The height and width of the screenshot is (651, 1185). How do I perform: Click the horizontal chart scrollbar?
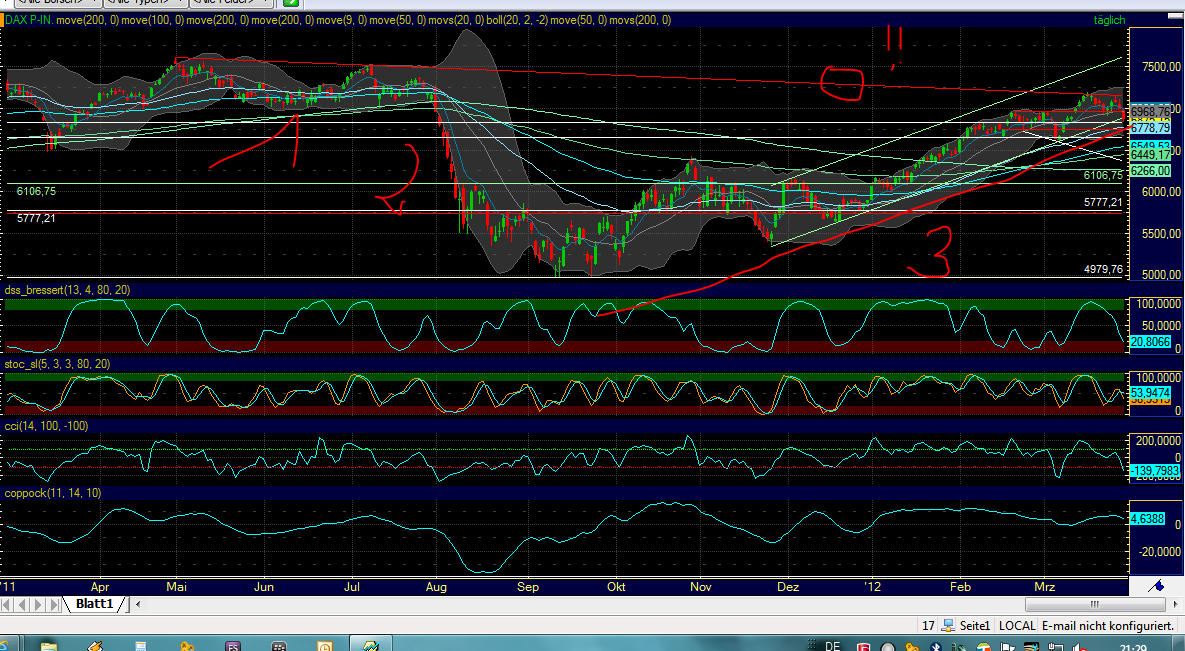coord(1093,604)
